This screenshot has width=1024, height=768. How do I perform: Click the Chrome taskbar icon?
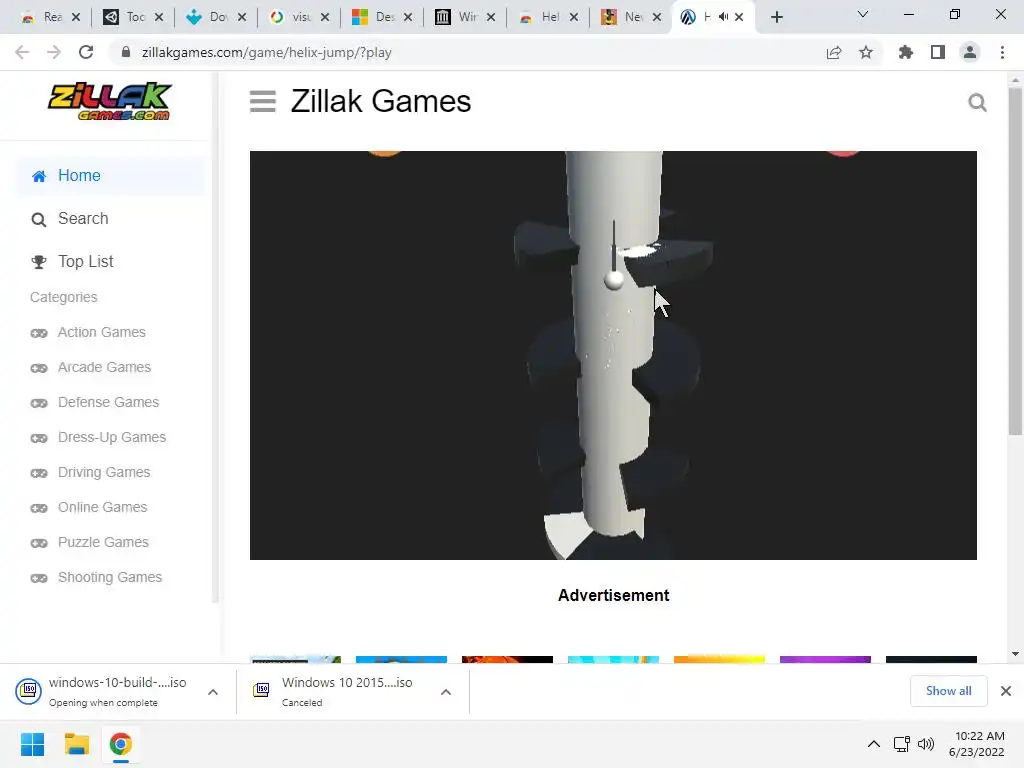tap(121, 744)
